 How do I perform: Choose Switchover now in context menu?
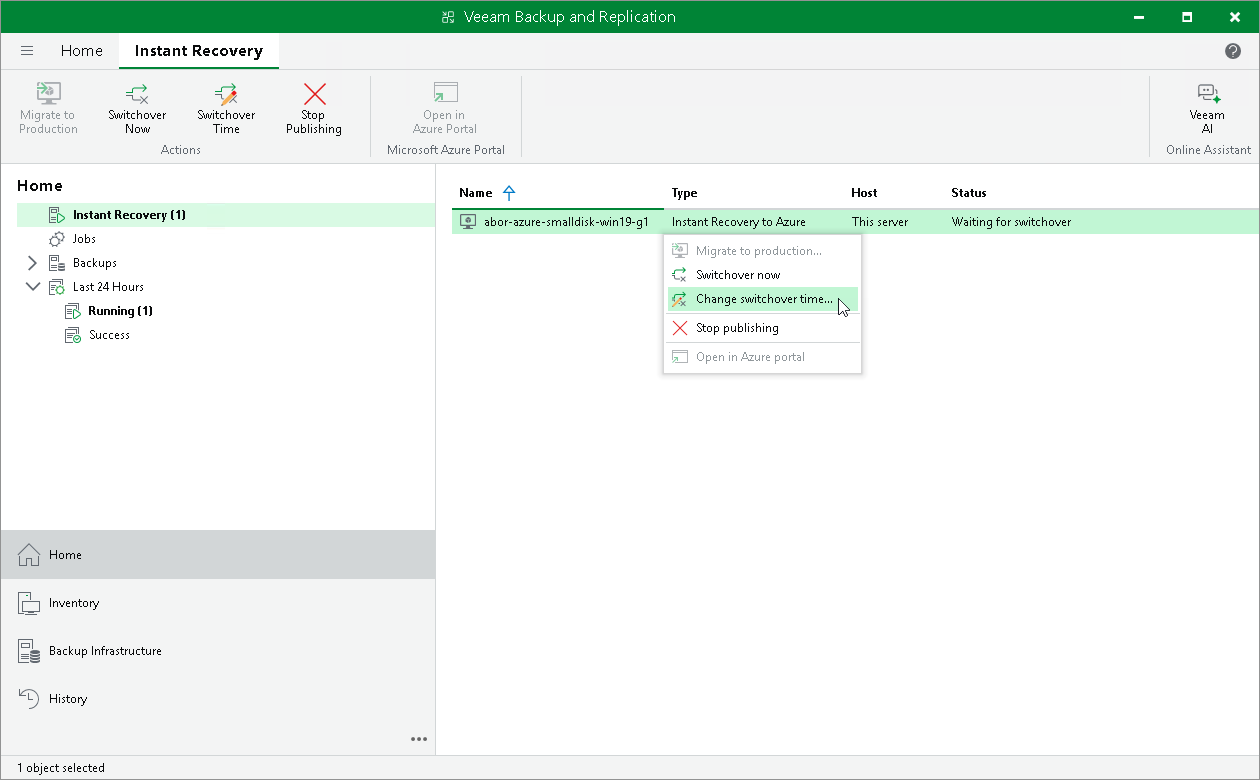point(762,275)
